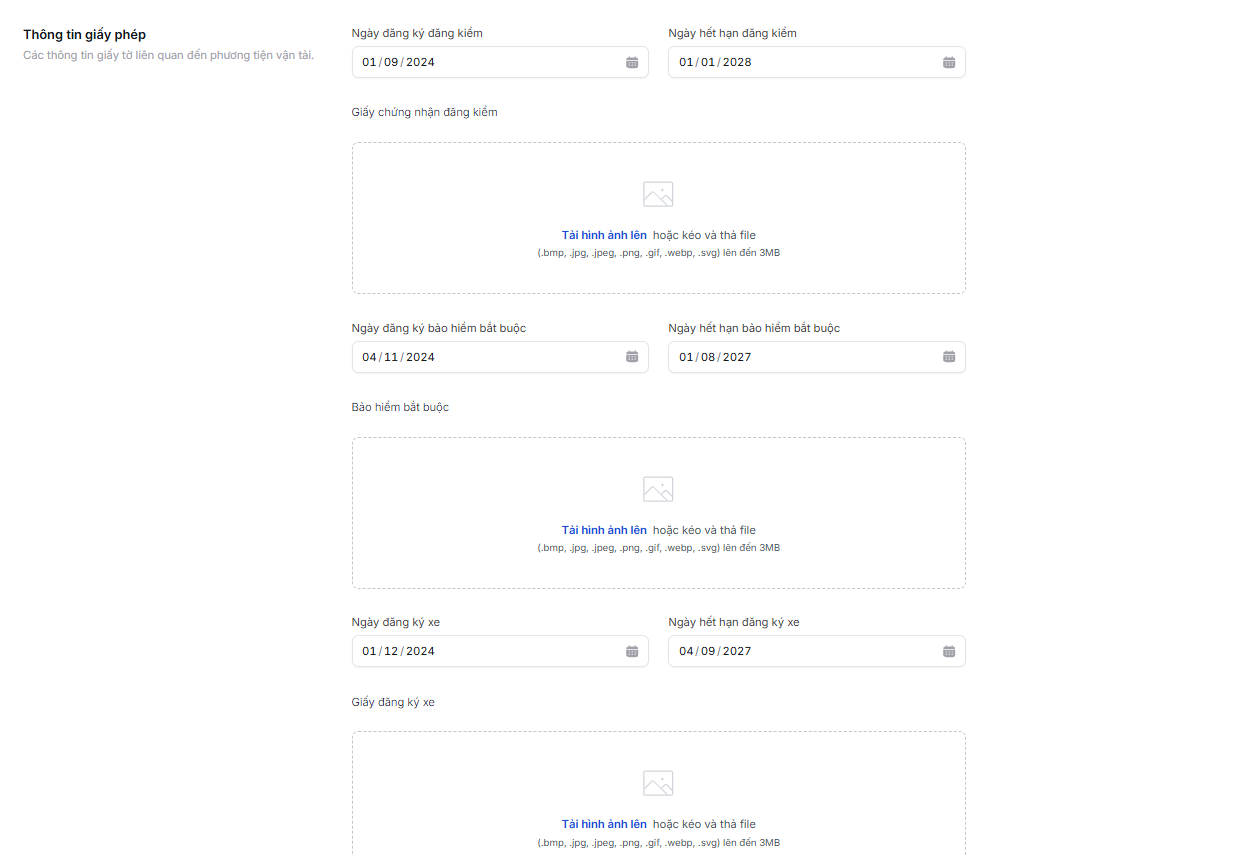Open calendar for Ngày hết hạn bảo hiểm bắt buộc
Image resolution: width=1259 pixels, height=856 pixels.
click(x=949, y=357)
